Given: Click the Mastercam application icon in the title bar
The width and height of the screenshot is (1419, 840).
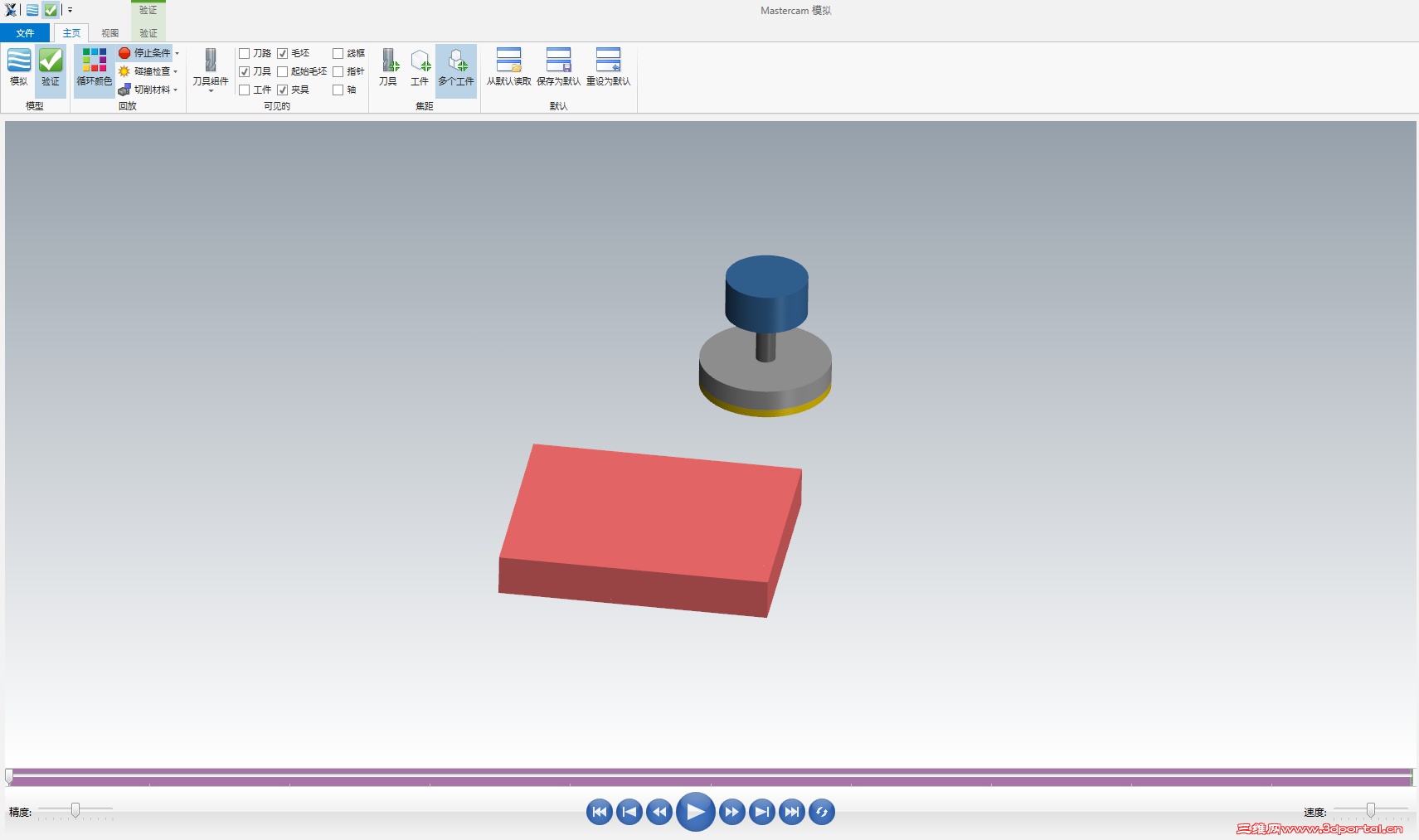Looking at the screenshot, I should click(11, 10).
